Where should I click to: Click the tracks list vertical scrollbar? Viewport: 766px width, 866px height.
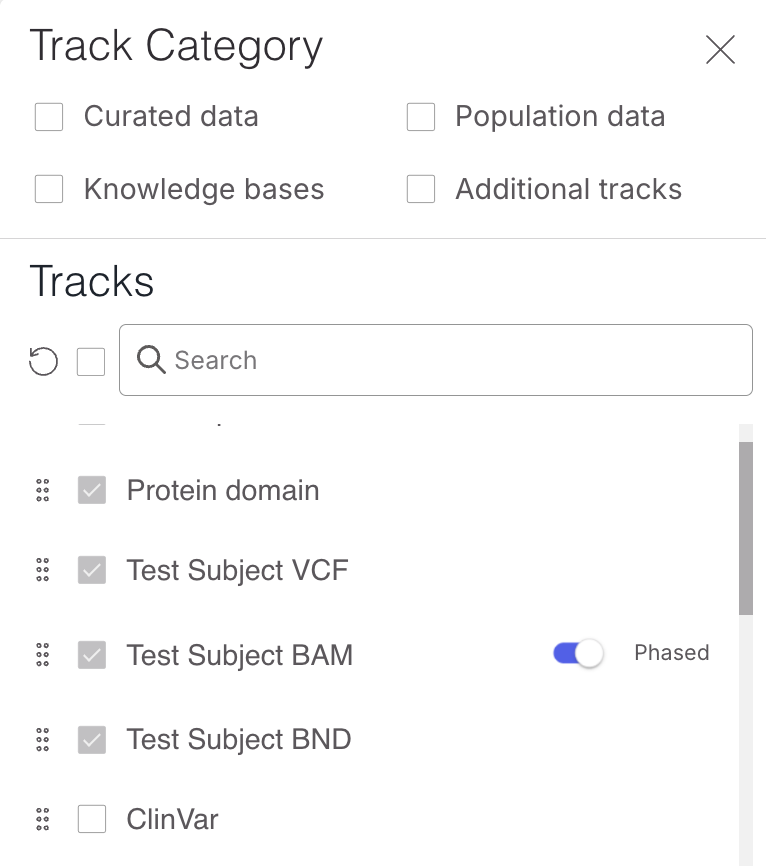click(746, 530)
